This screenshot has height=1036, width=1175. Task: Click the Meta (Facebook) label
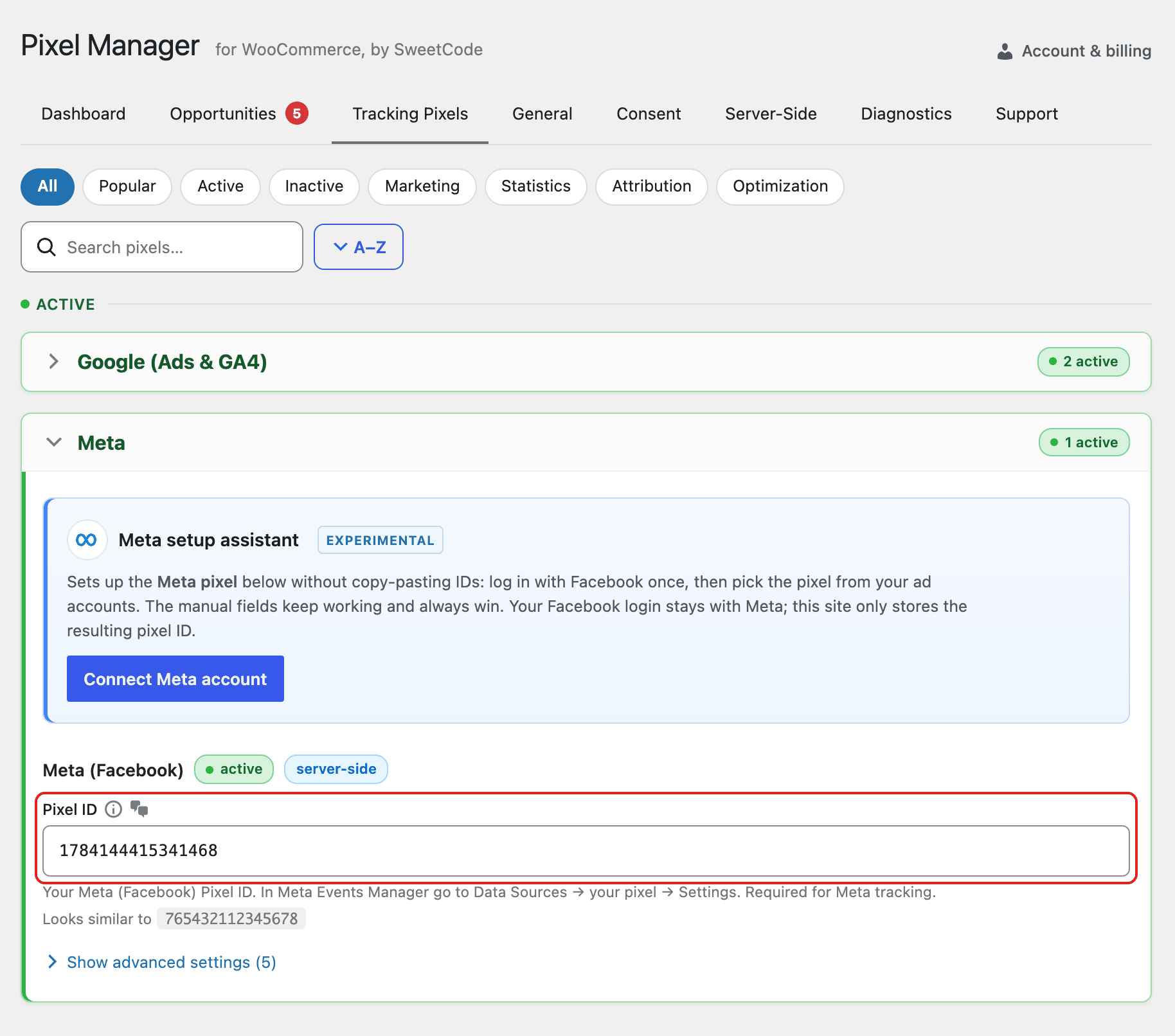click(113, 770)
